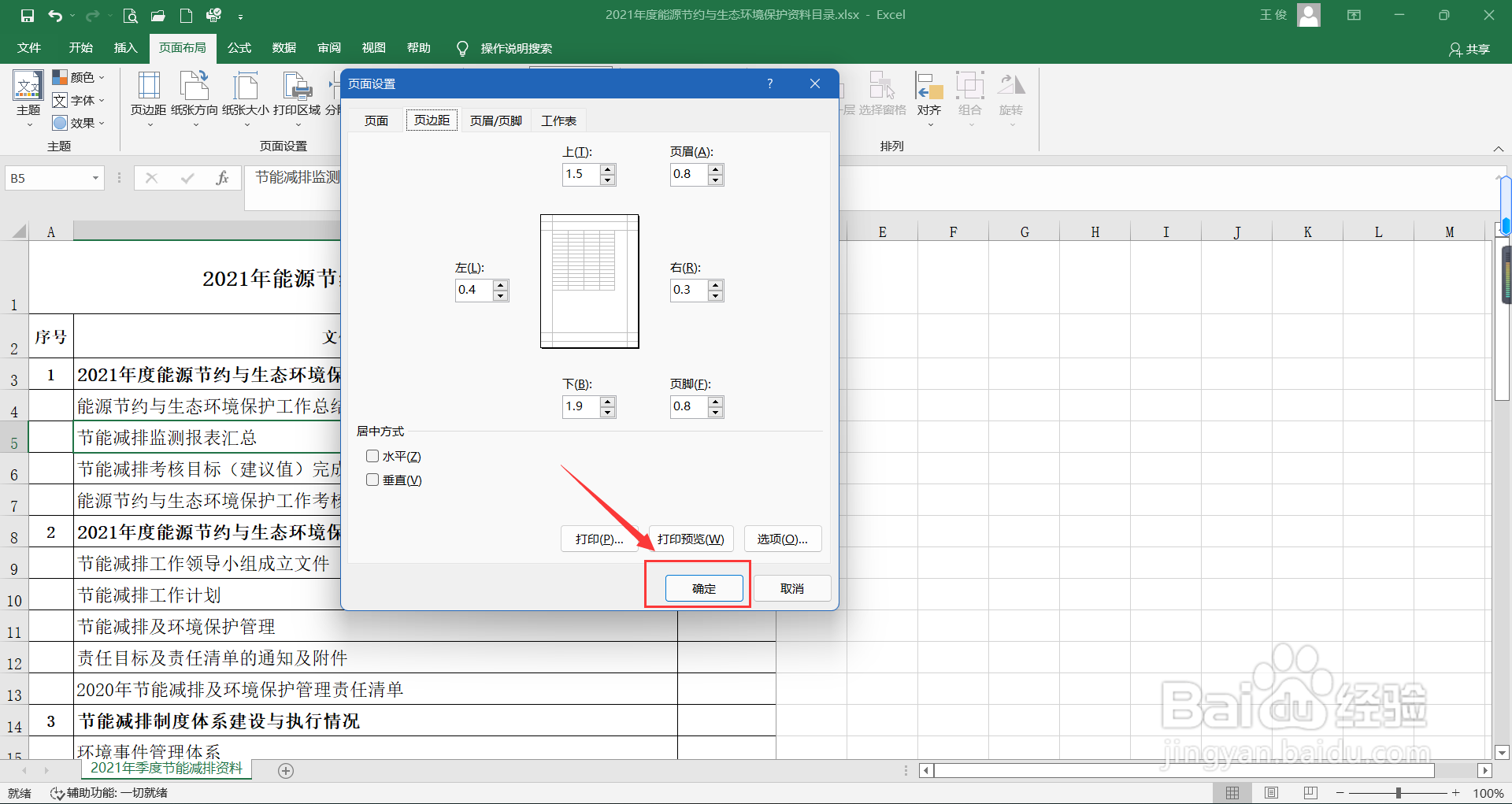Image resolution: width=1512 pixels, height=804 pixels.
Task: Click the Right (右) margin input field
Action: point(689,290)
